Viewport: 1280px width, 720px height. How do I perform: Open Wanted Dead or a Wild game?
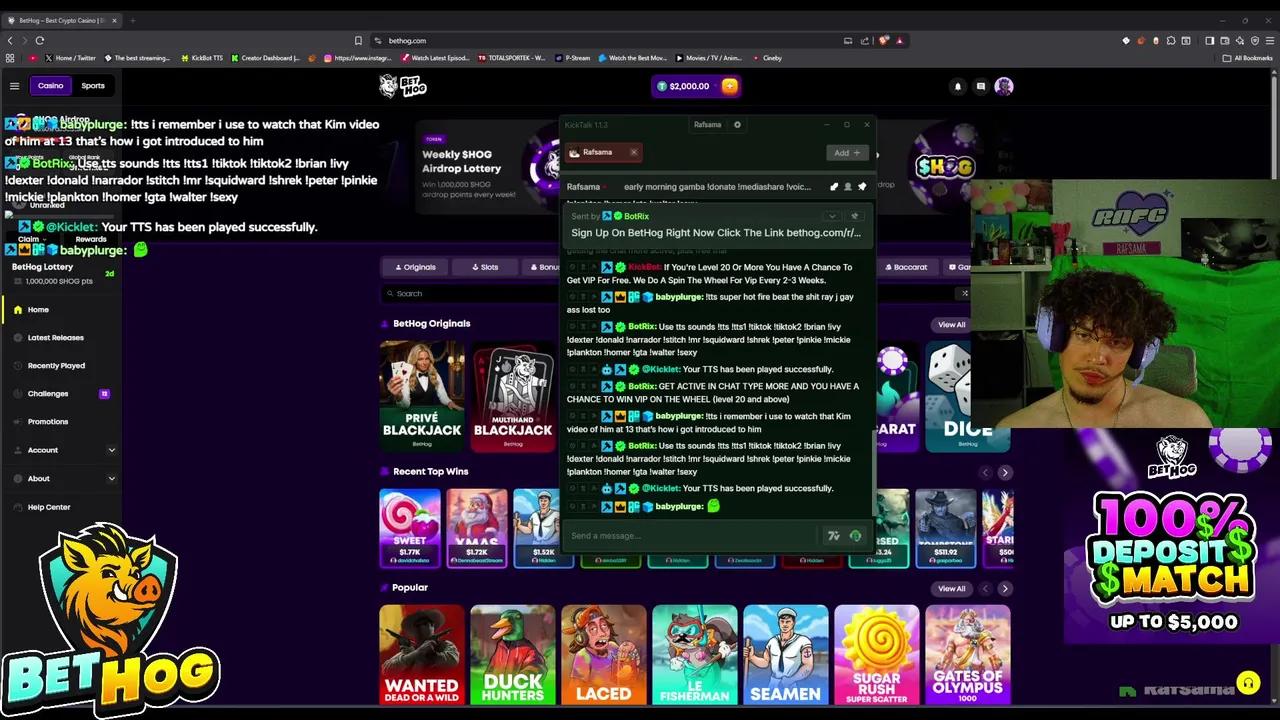pos(422,655)
